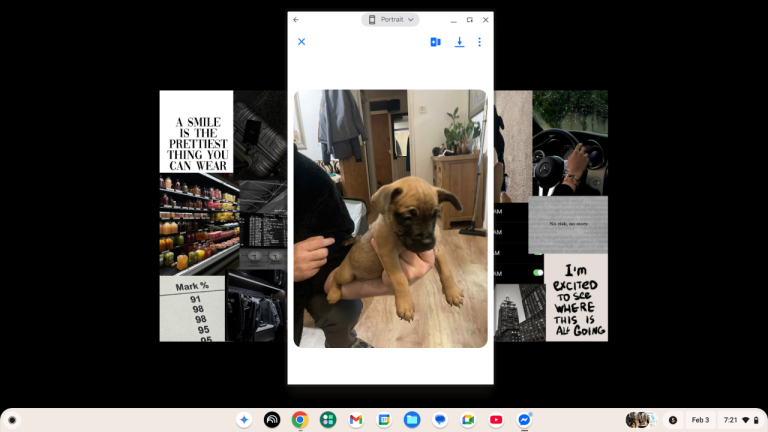Open recent screenshots holding space thumbnails
Image resolution: width=768 pixels, height=432 pixels.
pyautogui.click(x=640, y=420)
